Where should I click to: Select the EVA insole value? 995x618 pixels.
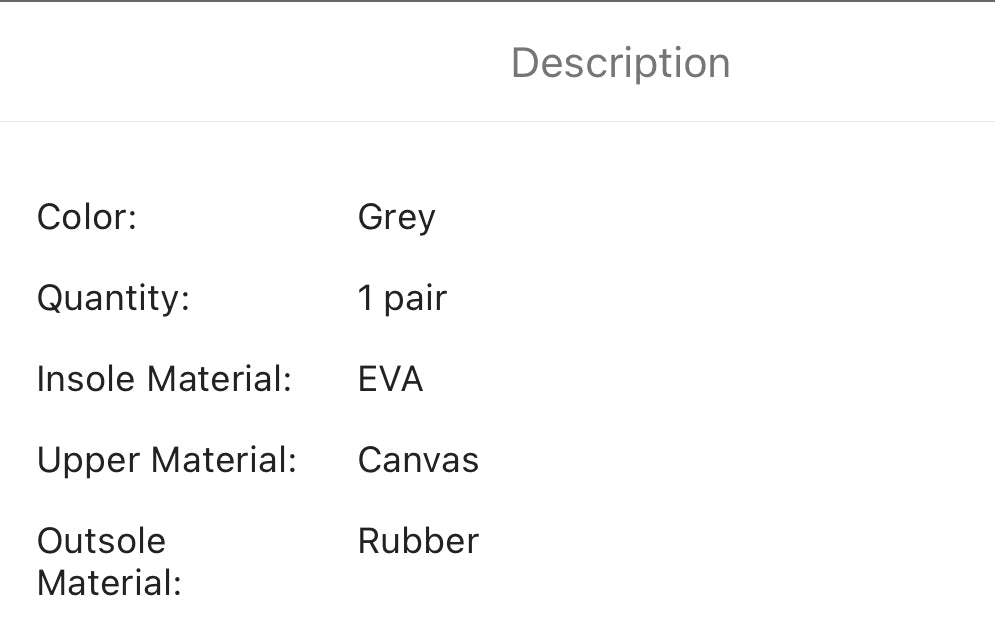tap(390, 379)
